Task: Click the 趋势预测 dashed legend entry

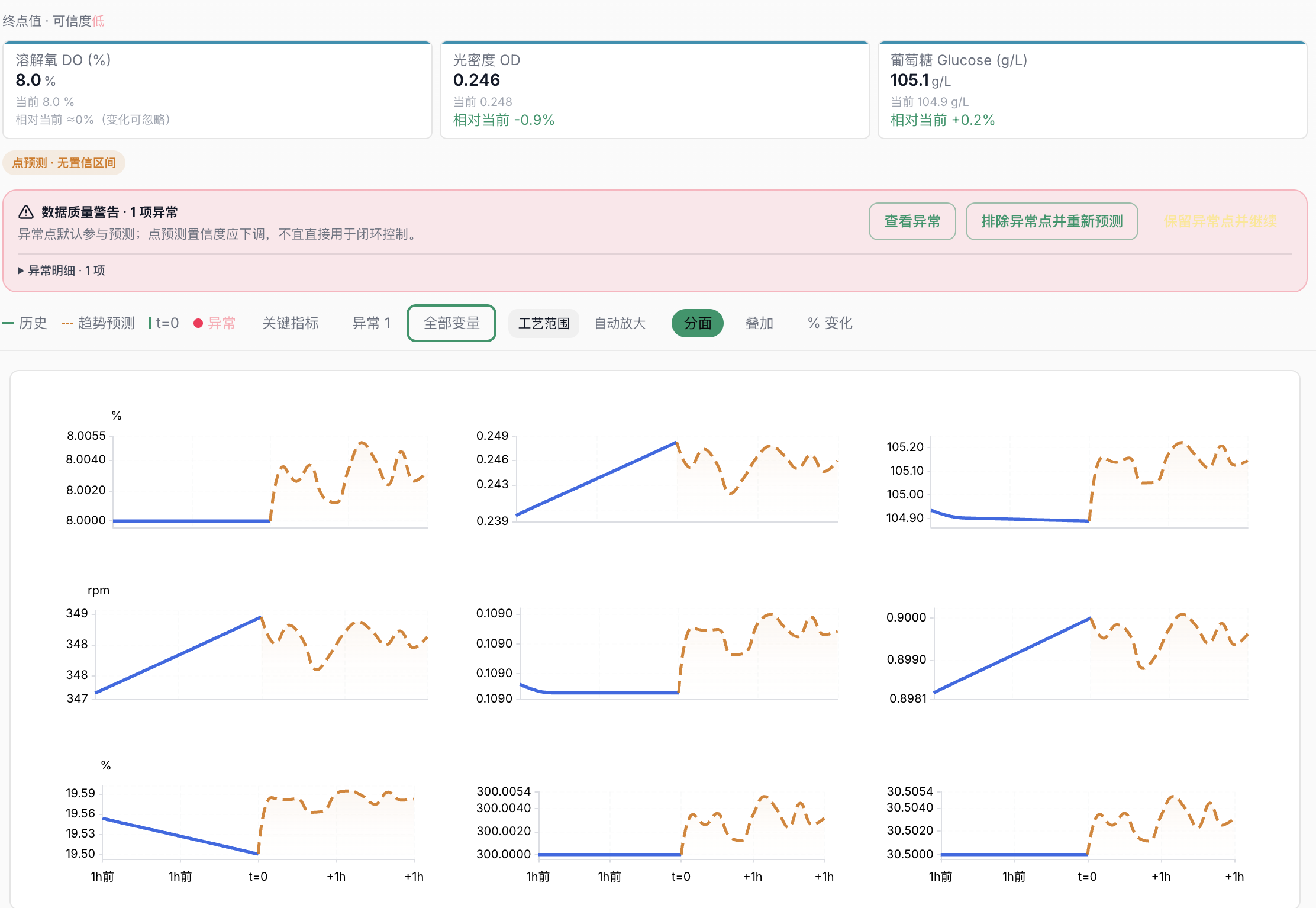Action: 98,323
